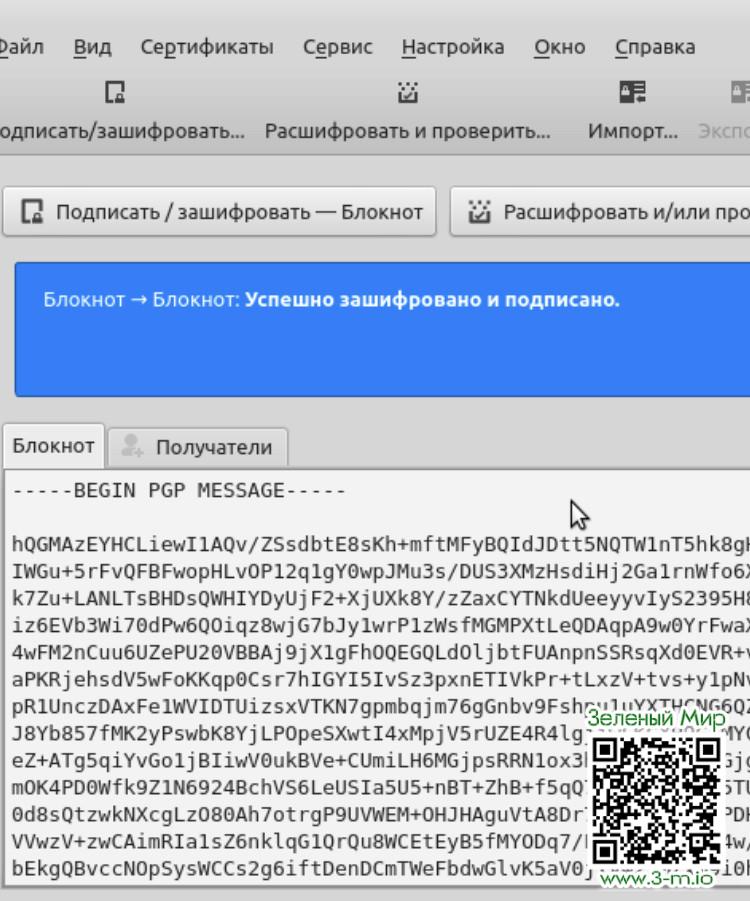The width and height of the screenshot is (750, 901).
Task: Open the Сервис menu
Action: click(337, 47)
